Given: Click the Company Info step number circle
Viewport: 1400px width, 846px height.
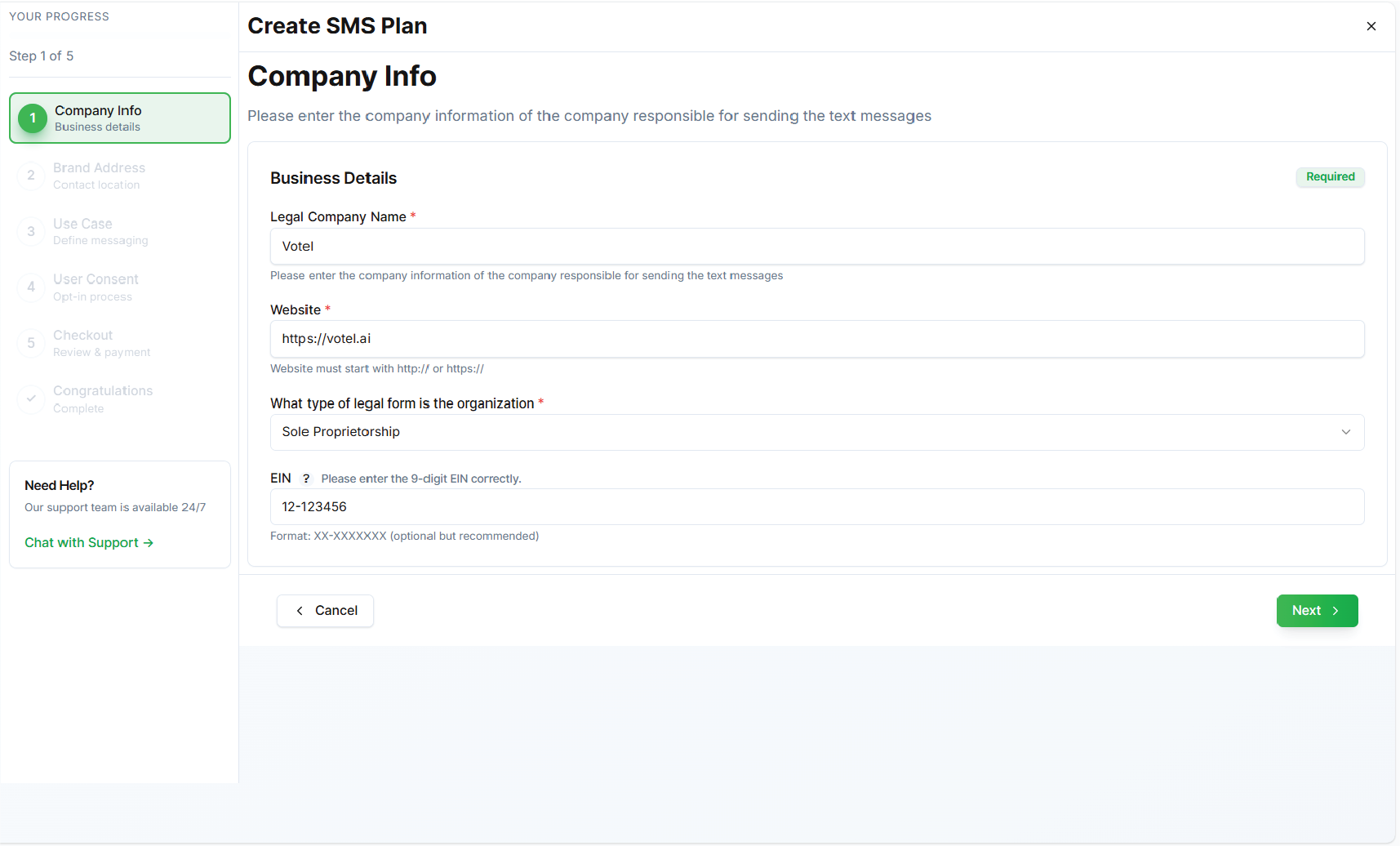Looking at the screenshot, I should (31, 118).
